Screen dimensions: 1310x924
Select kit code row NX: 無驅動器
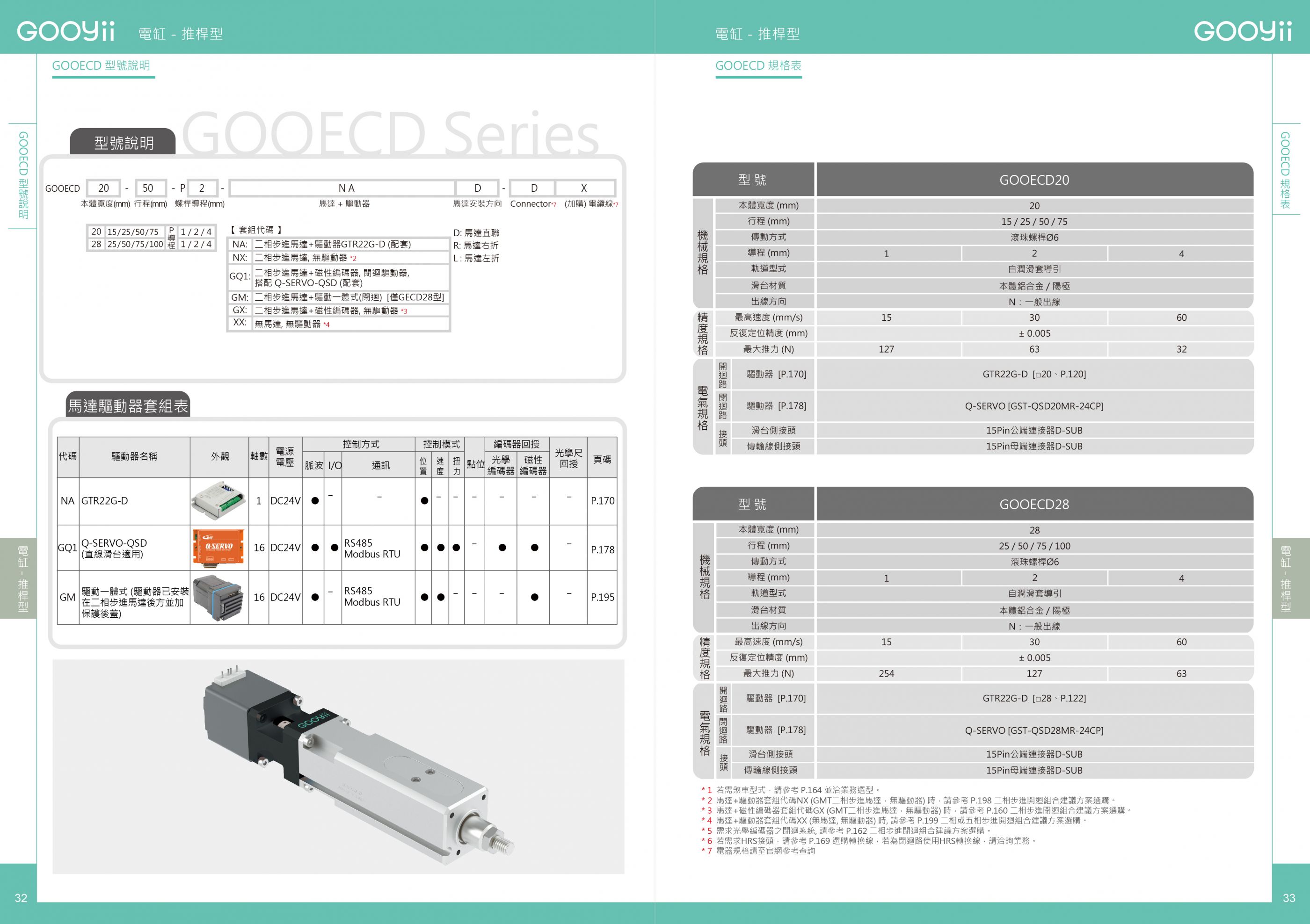tap(339, 258)
